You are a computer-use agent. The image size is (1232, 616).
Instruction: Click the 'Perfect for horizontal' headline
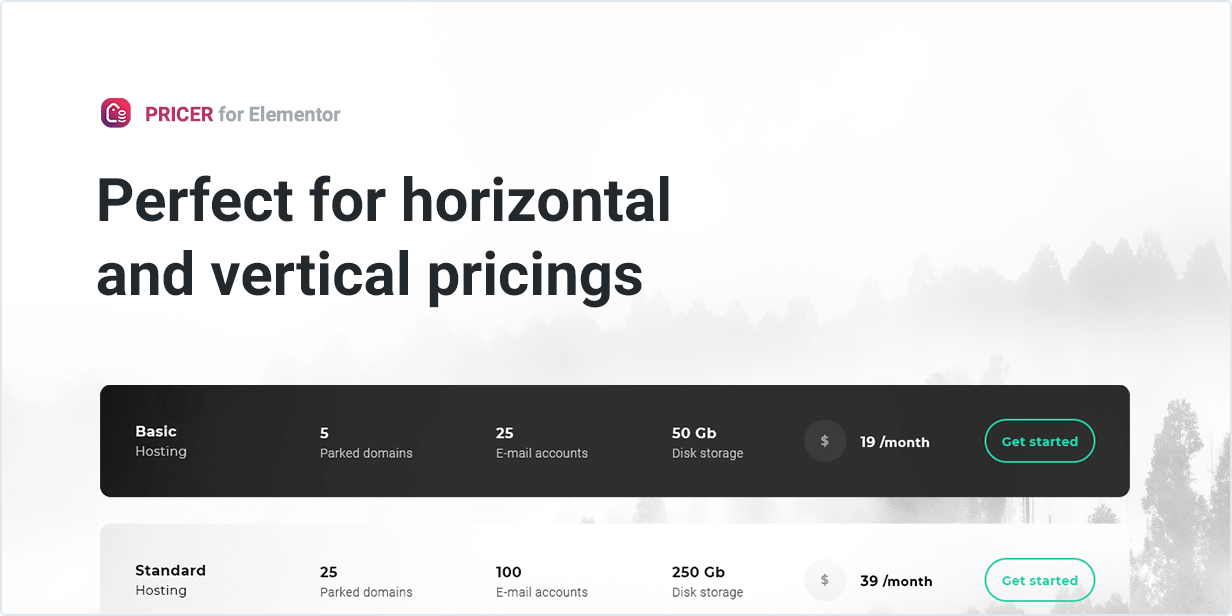tap(383, 200)
